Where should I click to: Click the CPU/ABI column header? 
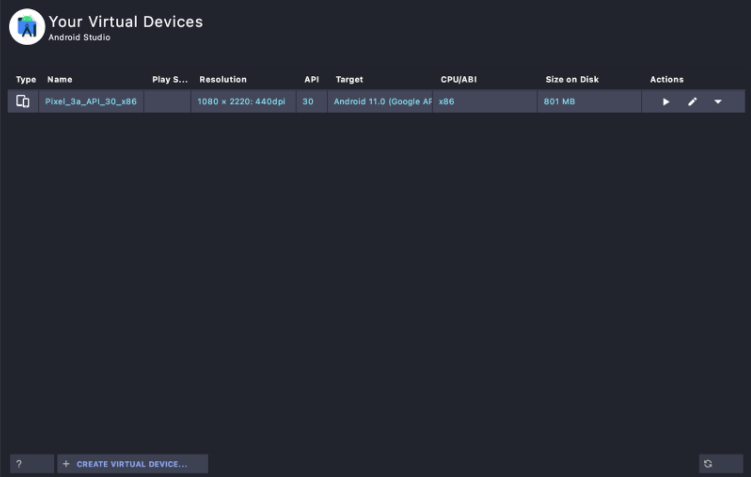[x=459, y=80]
